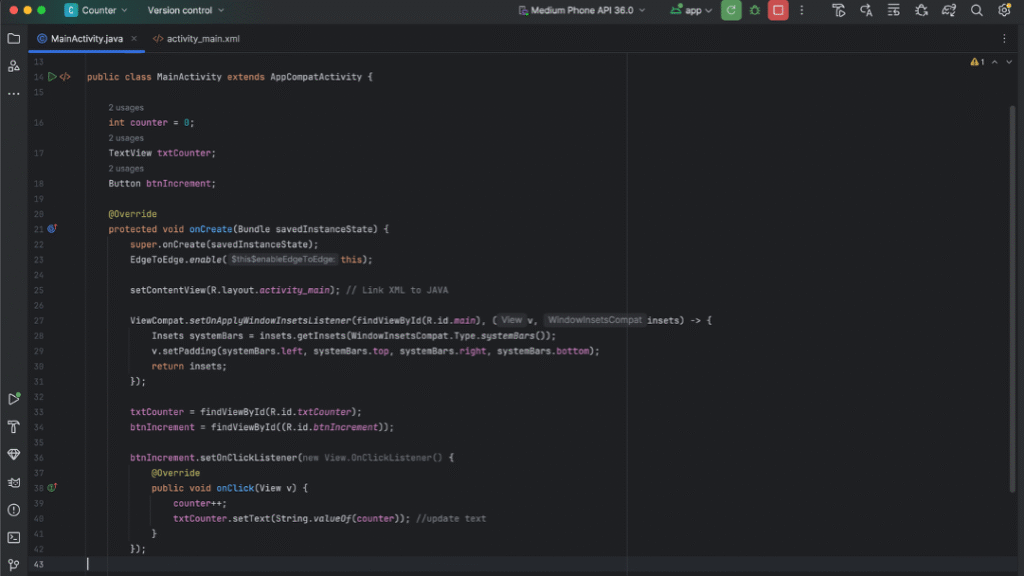
Task: Click the Rerun app green button
Action: tap(732, 10)
